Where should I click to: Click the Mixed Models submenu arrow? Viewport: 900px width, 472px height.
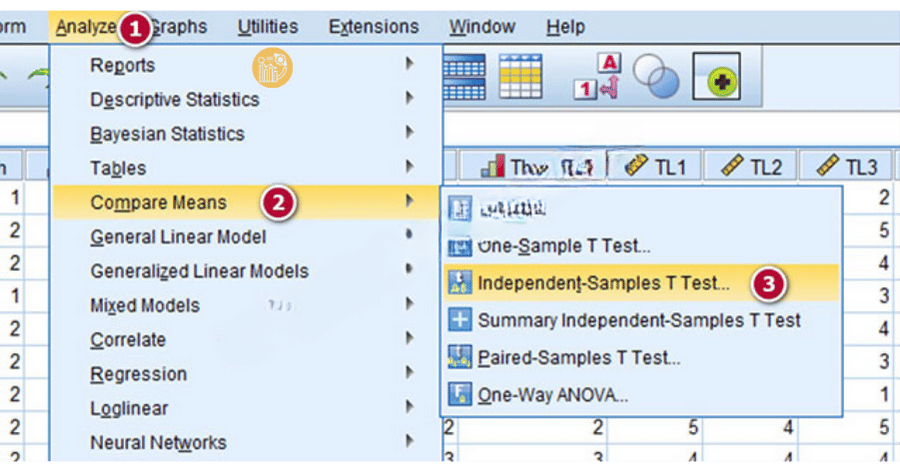pos(409,303)
